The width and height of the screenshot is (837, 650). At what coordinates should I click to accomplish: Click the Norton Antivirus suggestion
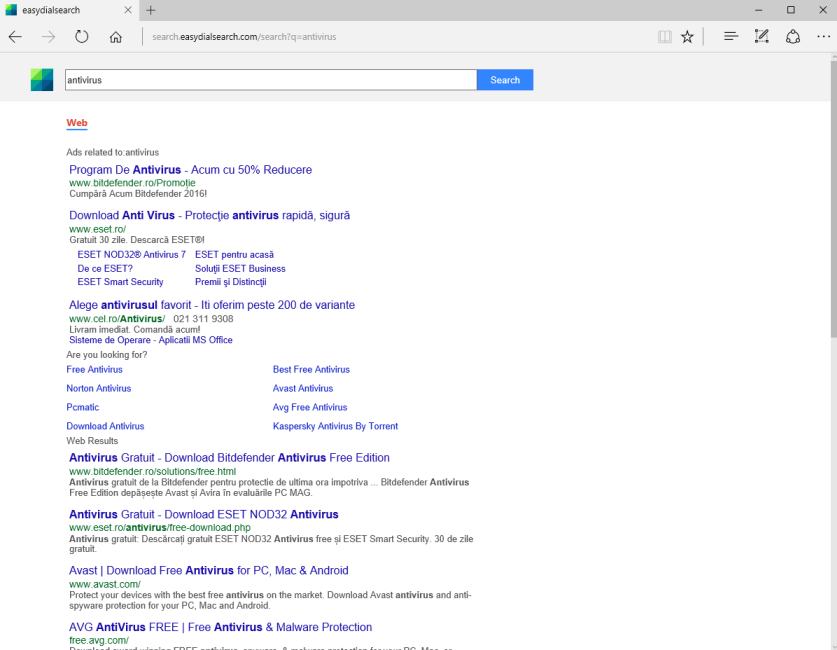point(97,388)
